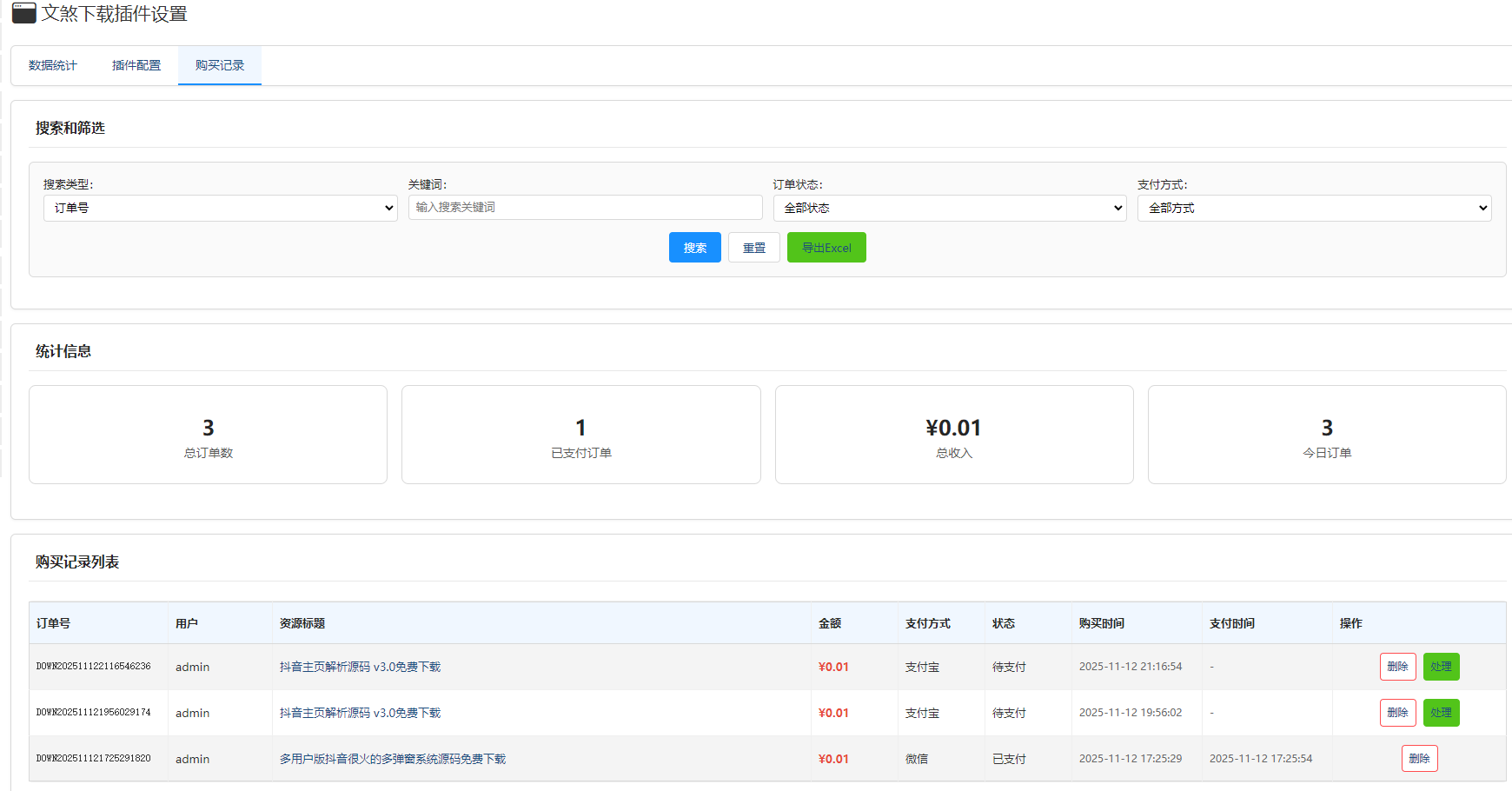Click the 总订单数 statistics card
This screenshot has width=1512, height=791.
click(208, 435)
